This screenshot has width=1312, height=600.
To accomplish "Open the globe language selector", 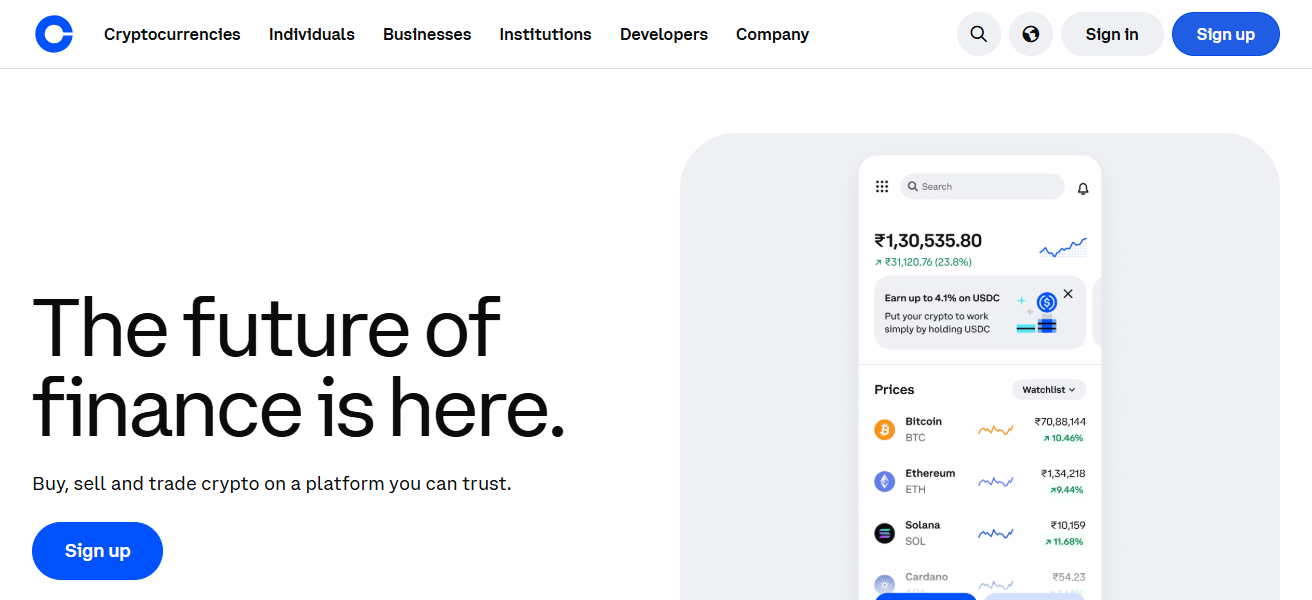I will 1030,33.
